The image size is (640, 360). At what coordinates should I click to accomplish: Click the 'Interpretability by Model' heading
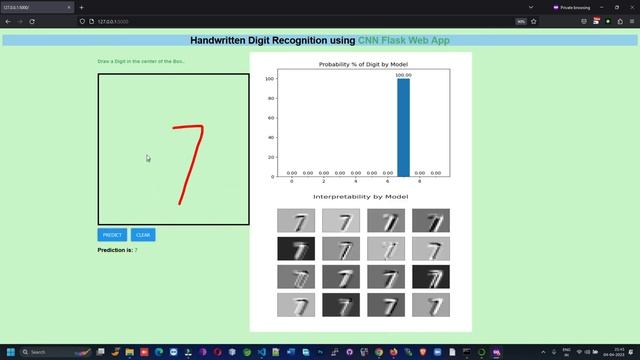(x=360, y=197)
